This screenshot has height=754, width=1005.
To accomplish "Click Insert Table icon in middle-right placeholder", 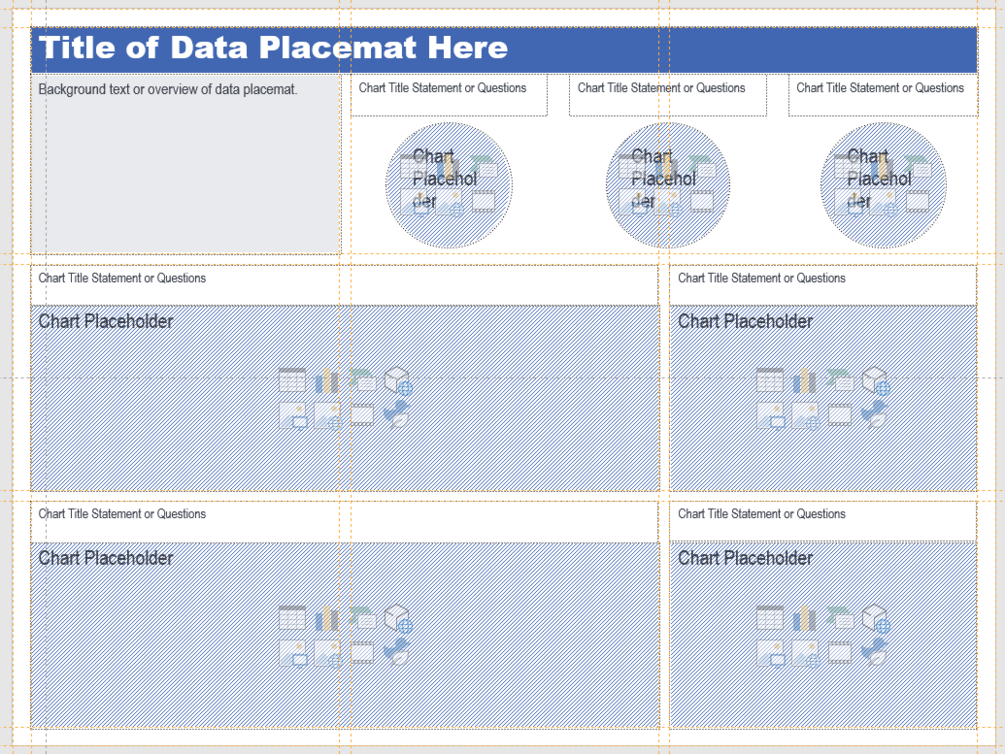I will pyautogui.click(x=770, y=380).
